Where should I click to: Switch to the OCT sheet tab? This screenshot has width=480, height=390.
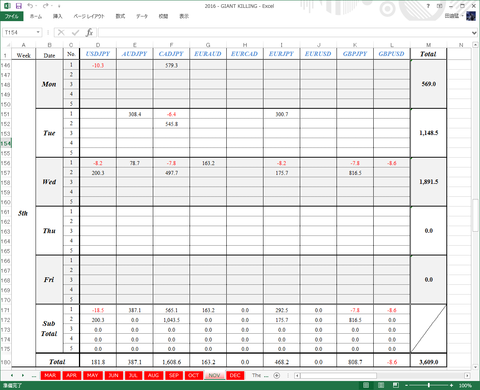click(x=193, y=375)
